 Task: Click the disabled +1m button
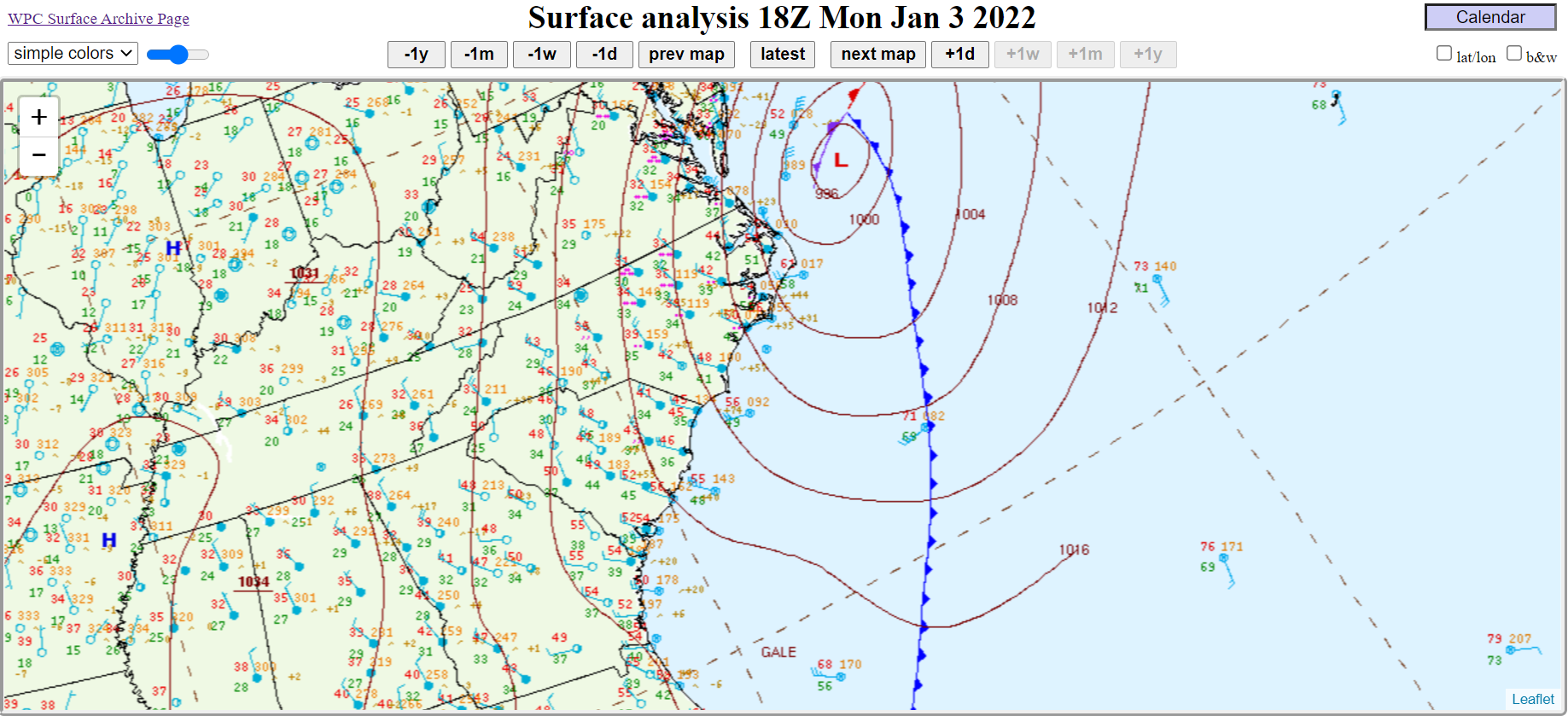tap(1085, 55)
